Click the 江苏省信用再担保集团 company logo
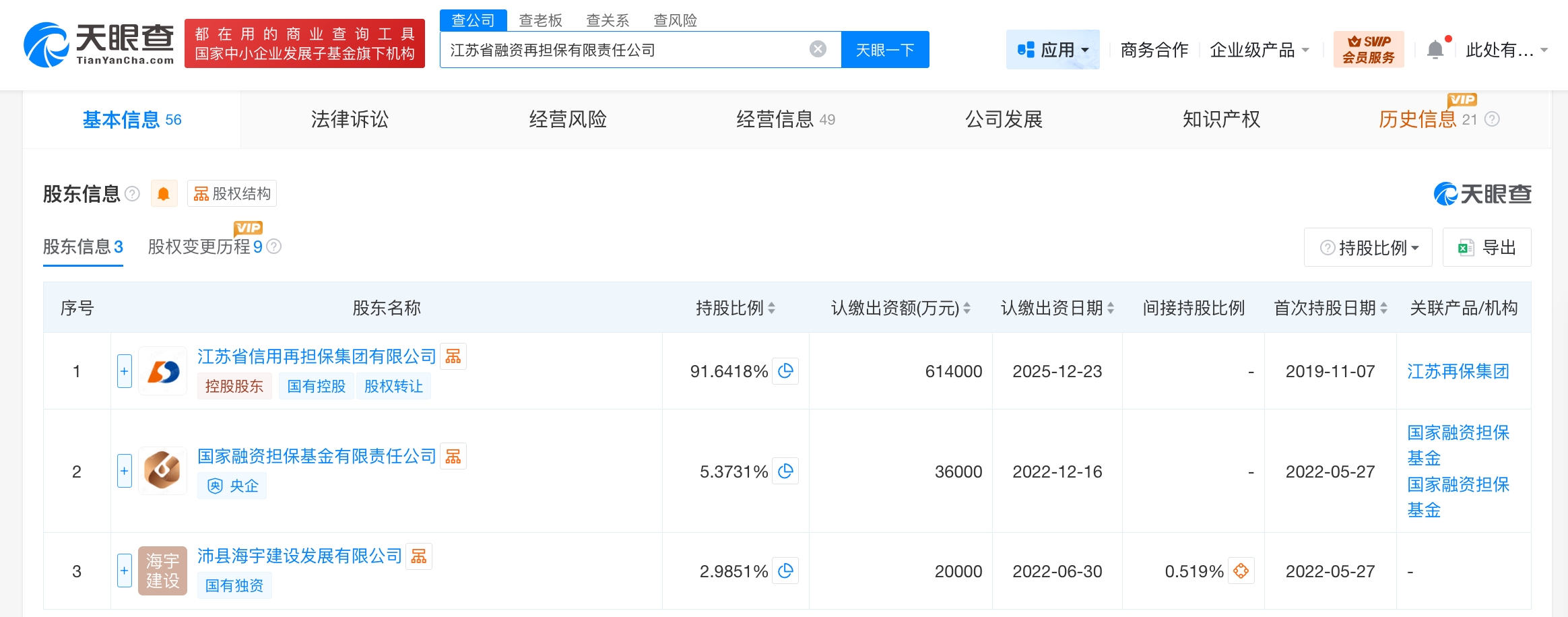This screenshot has height=617, width=1568. click(x=162, y=371)
